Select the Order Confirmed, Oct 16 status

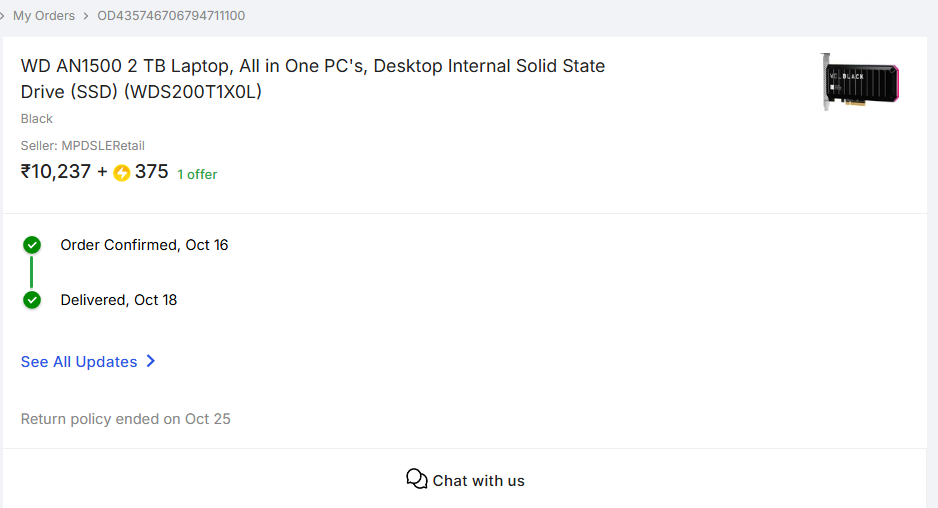point(144,245)
